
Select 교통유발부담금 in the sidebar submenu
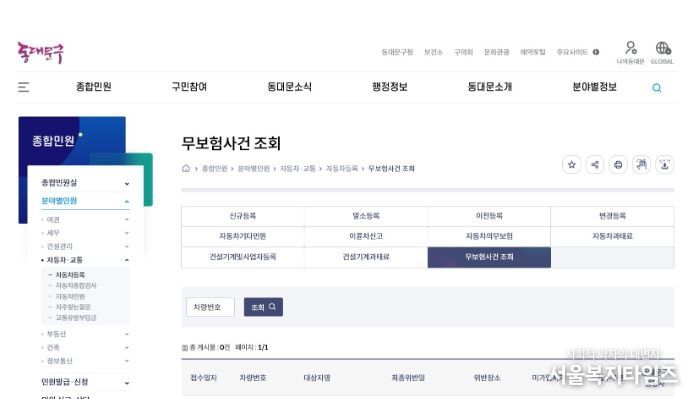pyautogui.click(x=76, y=317)
